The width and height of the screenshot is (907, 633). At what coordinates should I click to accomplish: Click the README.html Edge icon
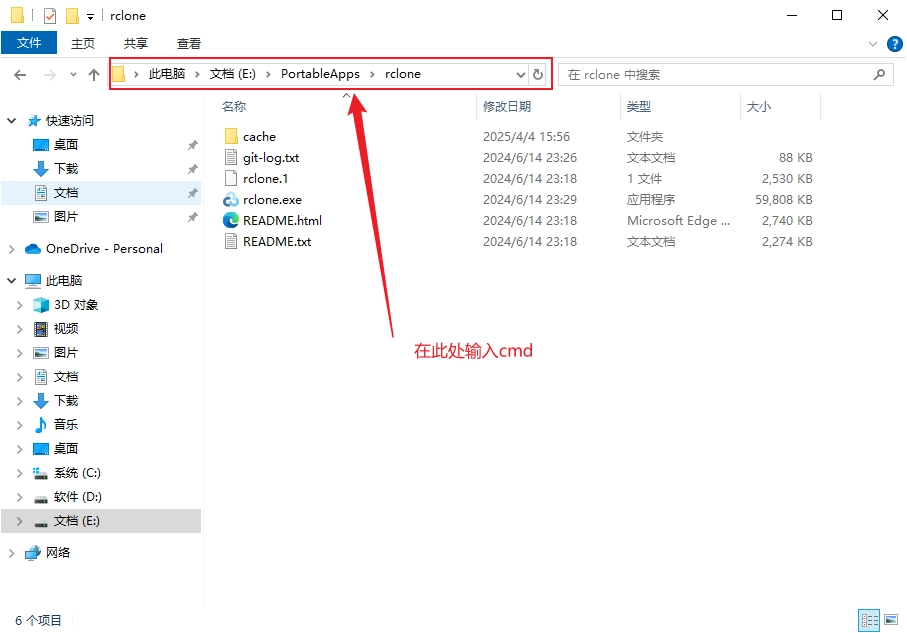(x=231, y=220)
